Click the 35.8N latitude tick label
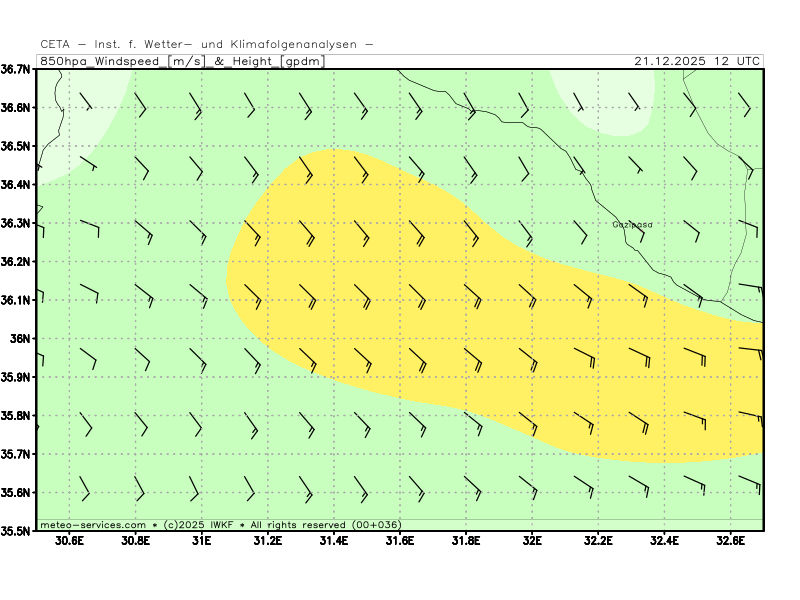This screenshot has width=800, height=600. pyautogui.click(x=16, y=415)
